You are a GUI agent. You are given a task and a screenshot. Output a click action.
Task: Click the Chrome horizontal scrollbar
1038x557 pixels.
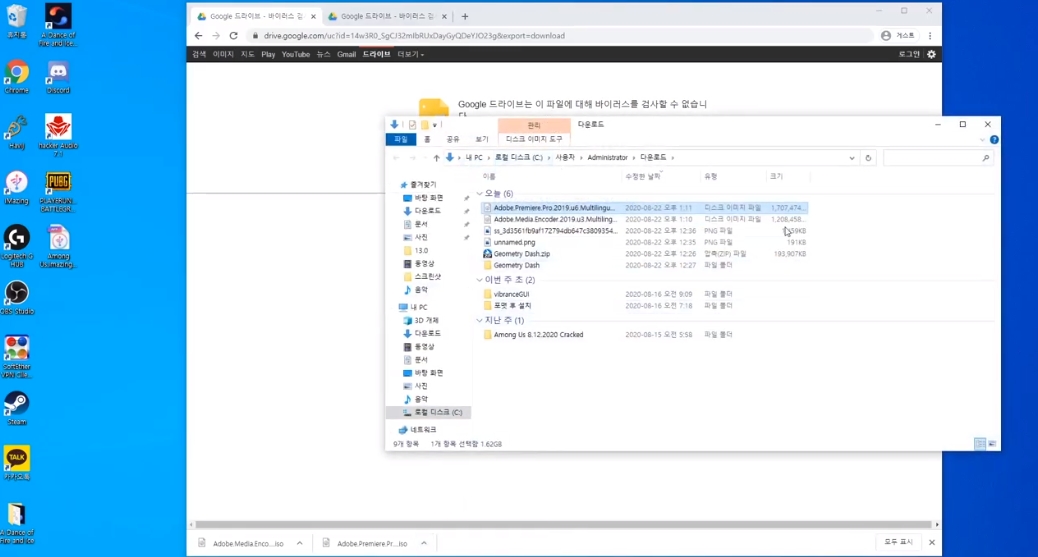click(x=561, y=525)
